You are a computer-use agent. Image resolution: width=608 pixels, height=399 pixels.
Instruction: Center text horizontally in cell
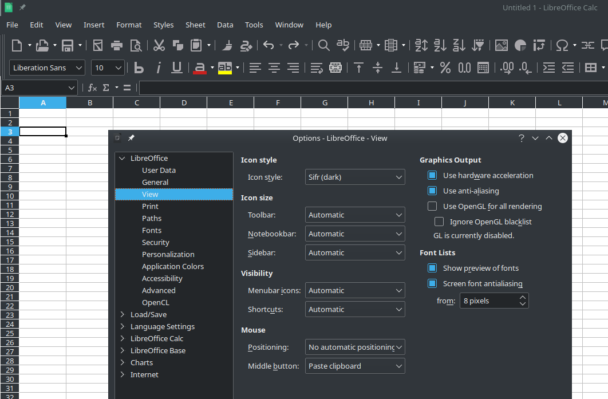[274, 68]
